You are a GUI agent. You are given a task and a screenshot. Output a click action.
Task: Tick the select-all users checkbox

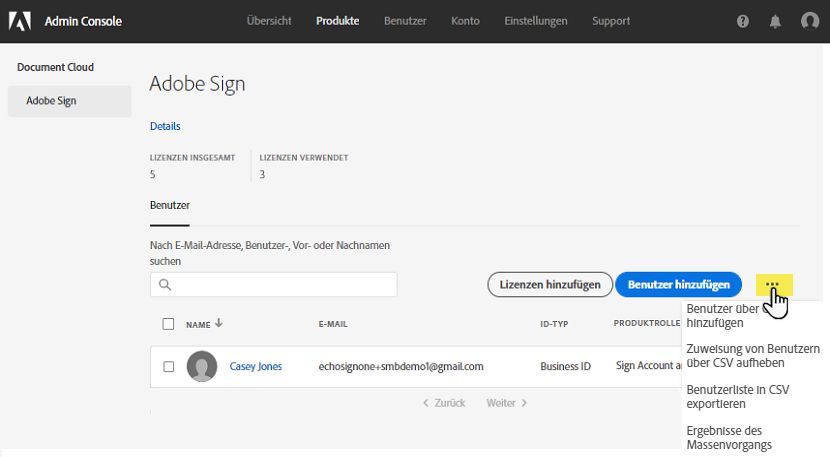(x=168, y=324)
